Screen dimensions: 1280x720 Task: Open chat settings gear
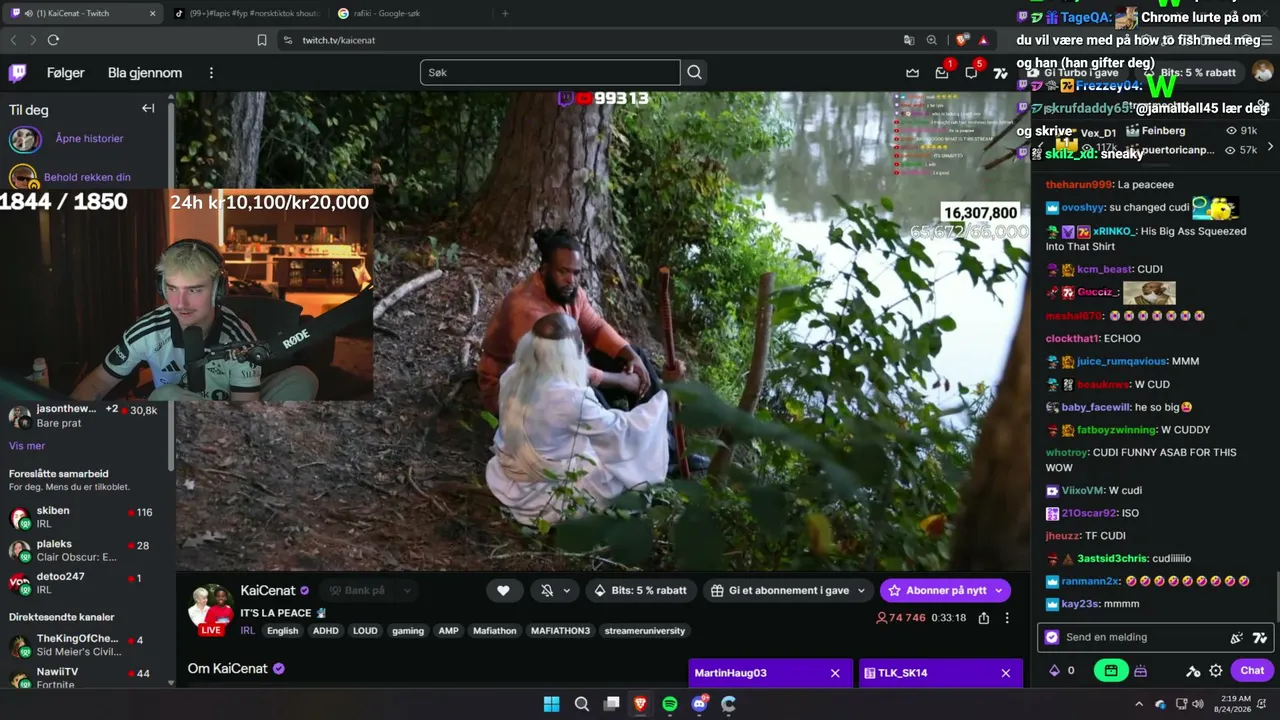click(x=1216, y=671)
